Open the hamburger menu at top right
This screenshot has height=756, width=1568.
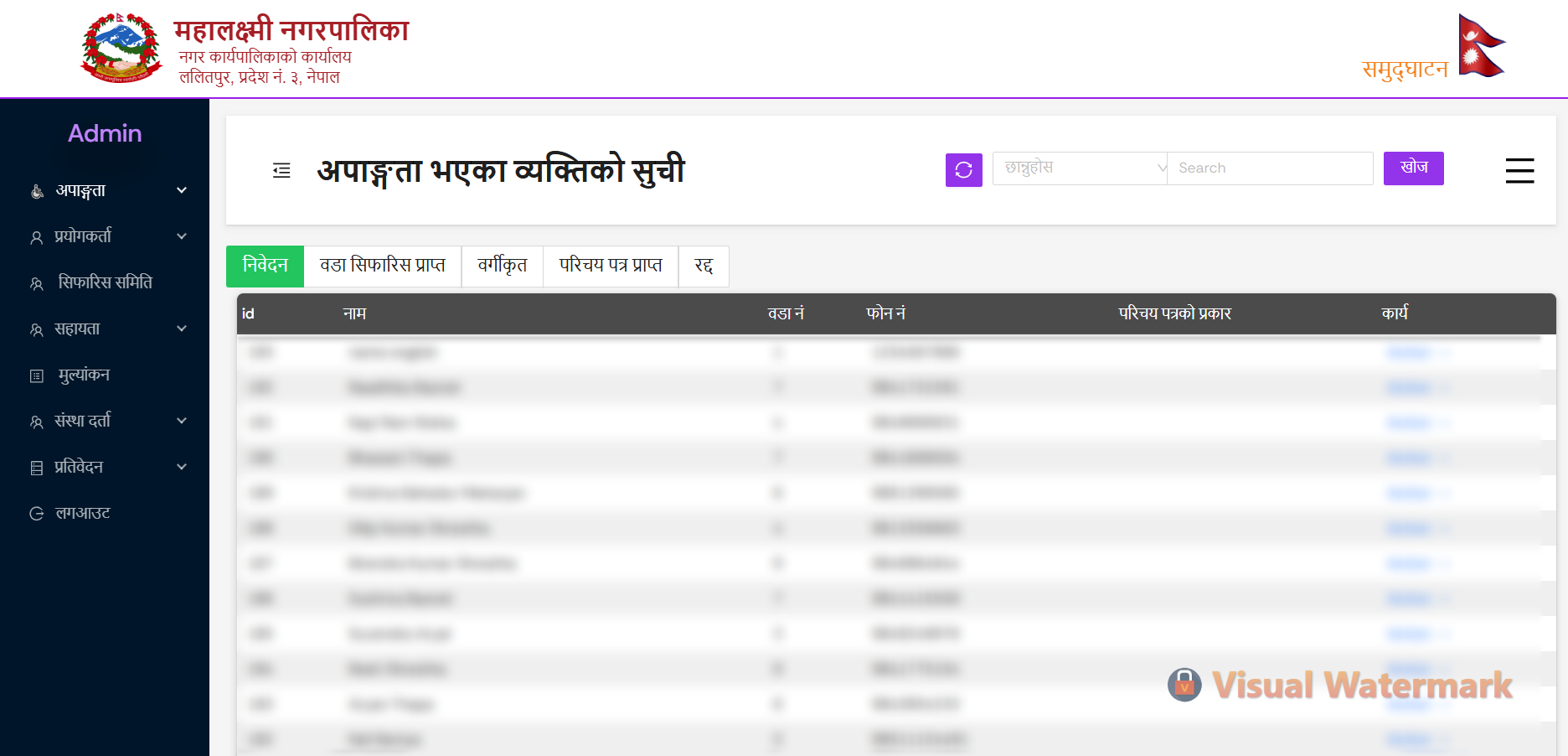click(1519, 171)
